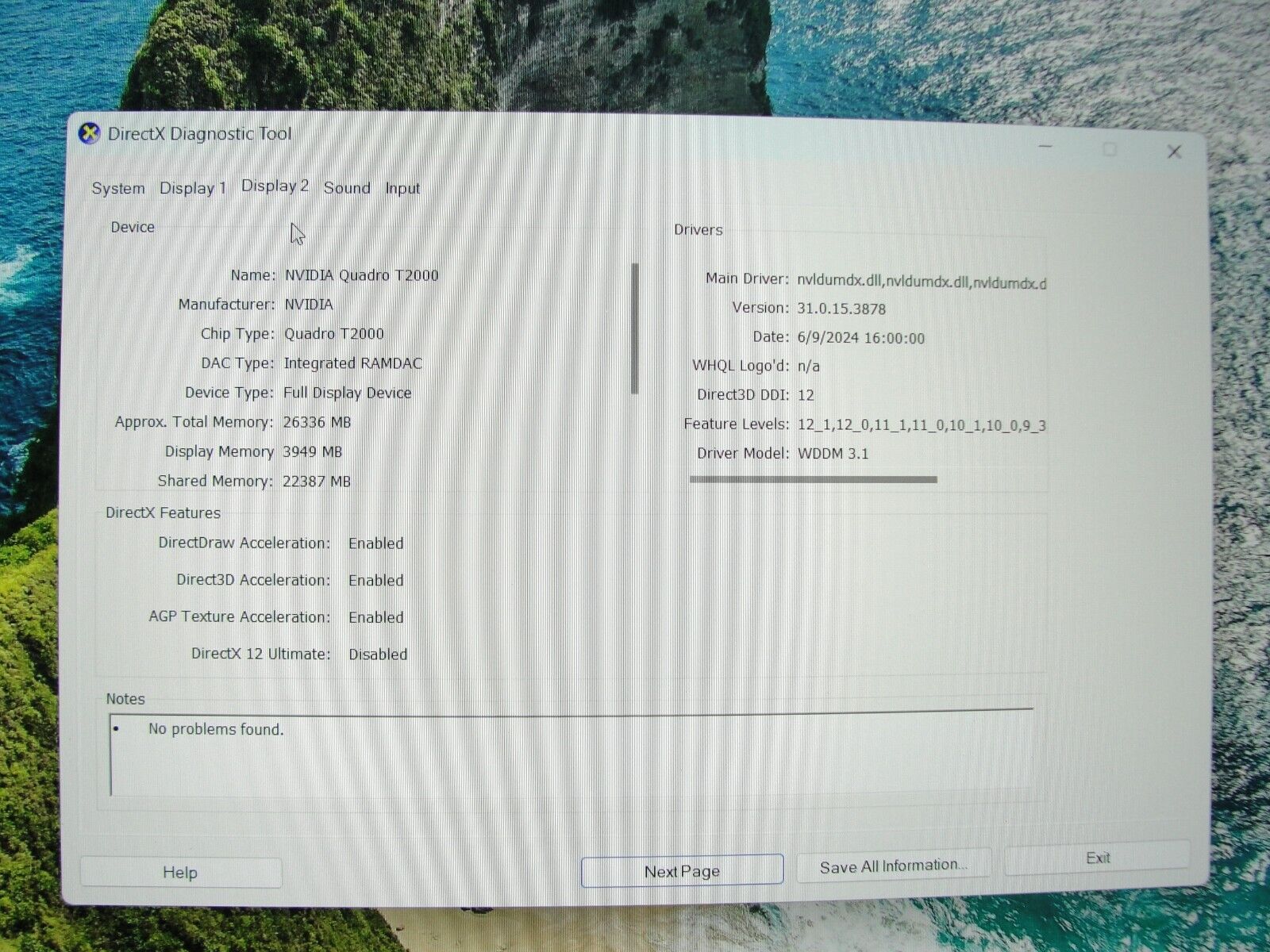Click driver date 6/9/2024 16:00:00
This screenshot has height=952, width=1270.
861,338
